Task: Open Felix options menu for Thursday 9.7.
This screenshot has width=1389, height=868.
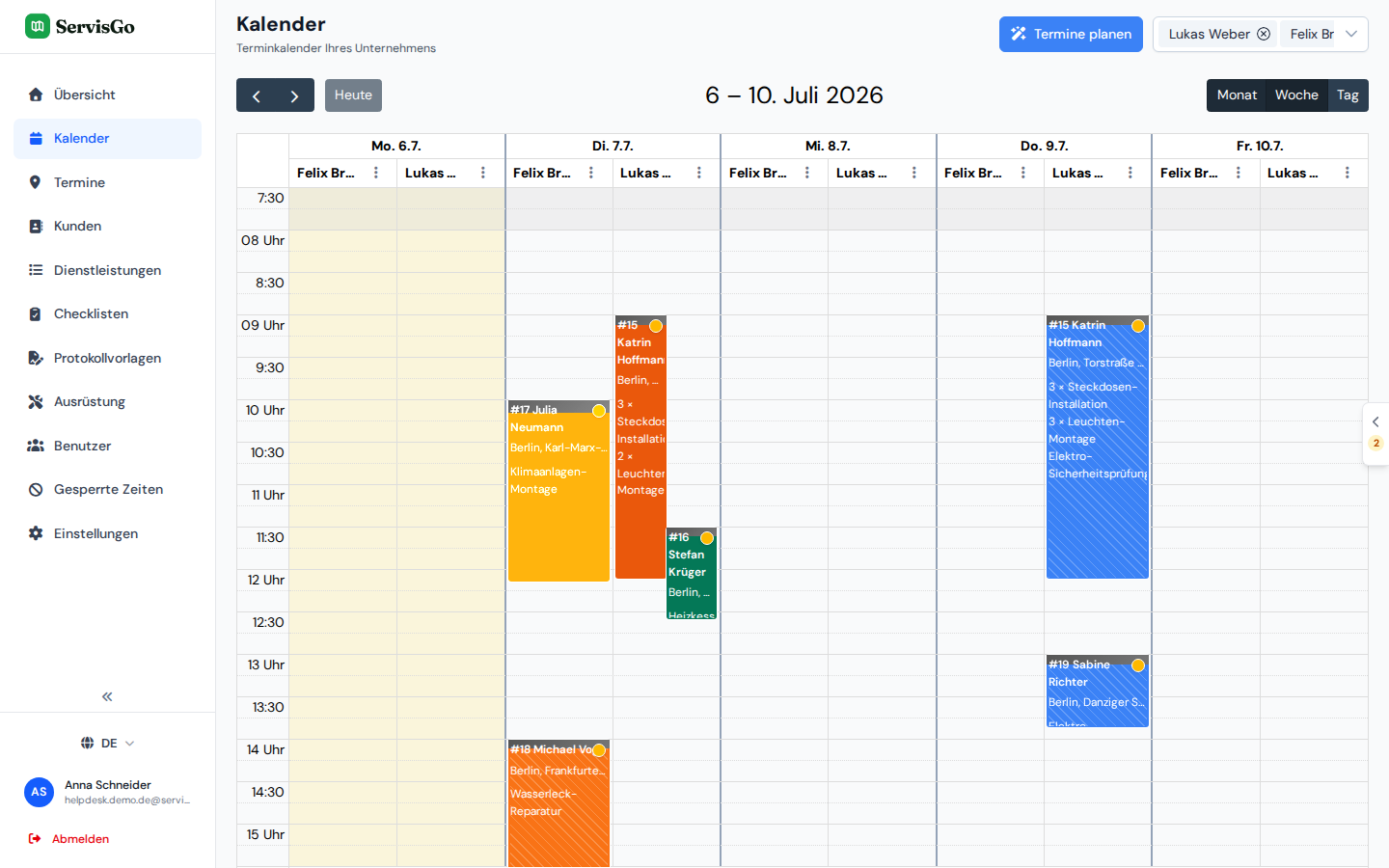Action: (x=1023, y=173)
